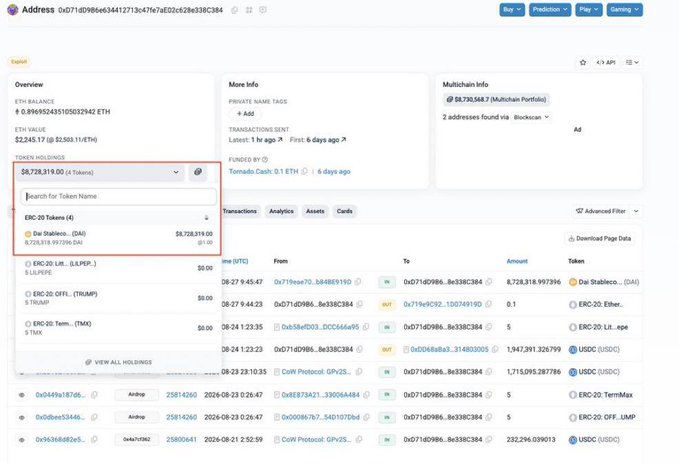Select TRUMP token in holdings list
Image resolution: width=679 pixels, height=463 pixels.
tap(118, 298)
